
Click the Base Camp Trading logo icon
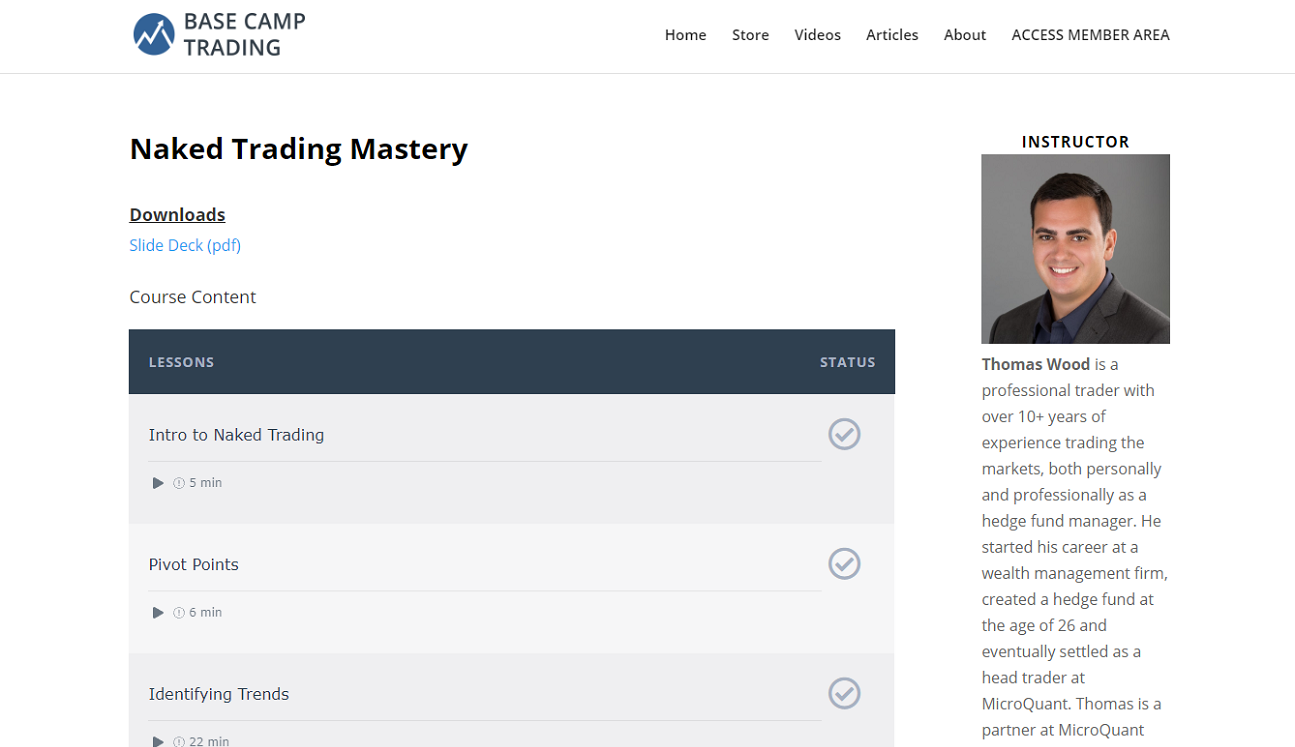pyautogui.click(x=154, y=35)
